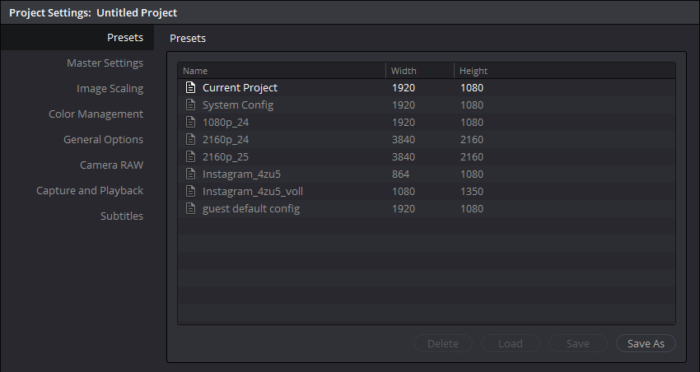The image size is (700, 372).
Task: Open Capture and Playback settings
Action: point(90,190)
